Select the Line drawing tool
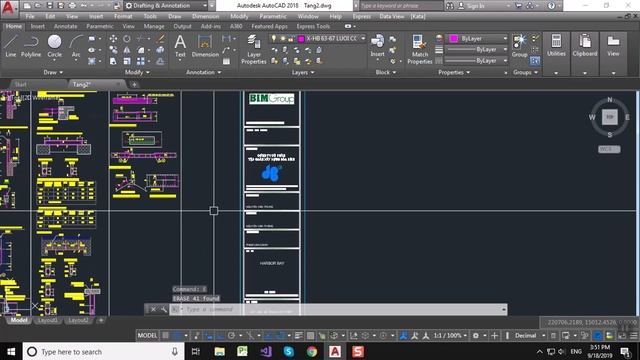The image size is (640, 360). pyautogui.click(x=11, y=46)
